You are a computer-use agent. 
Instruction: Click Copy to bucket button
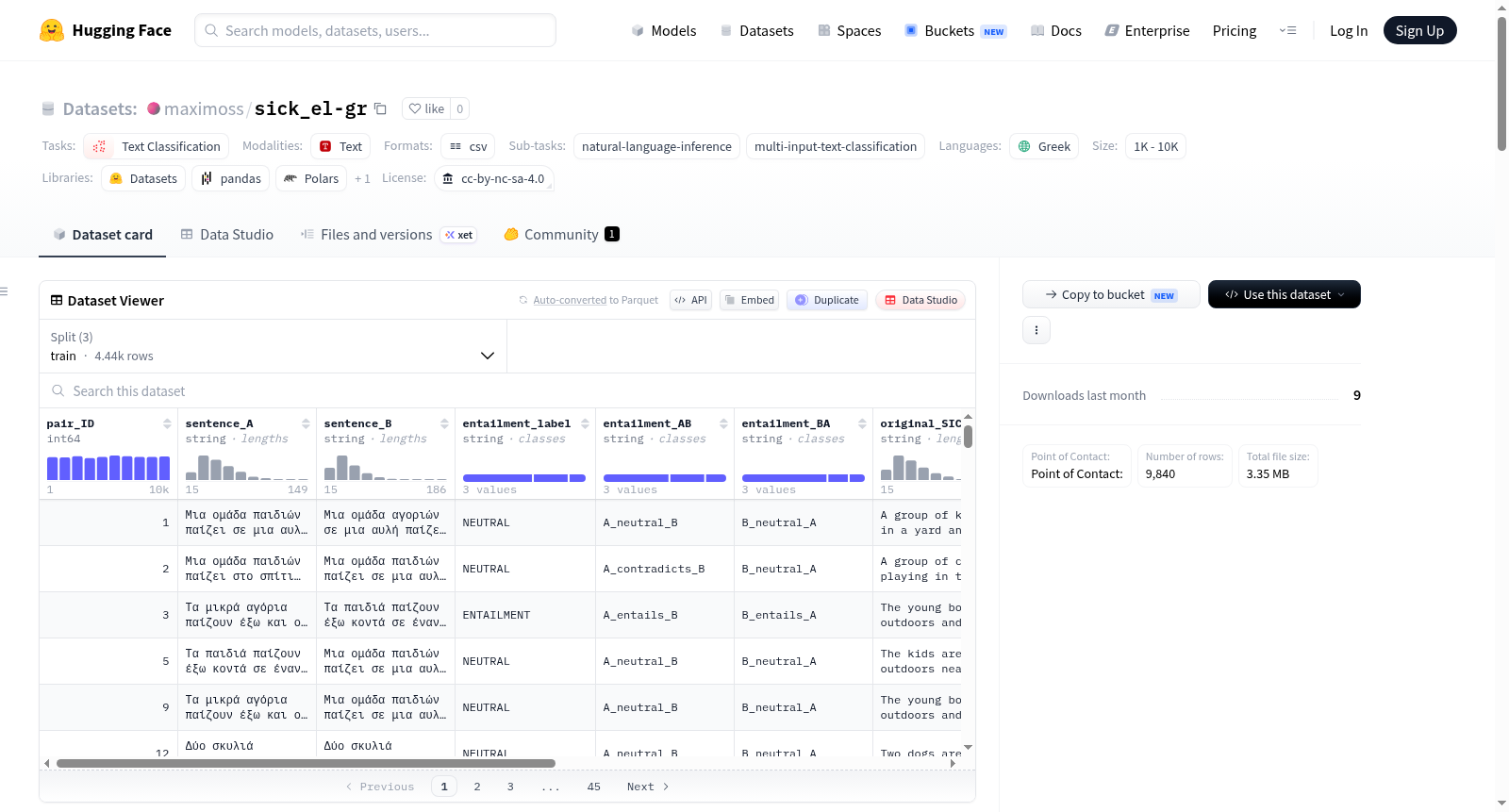point(1111,294)
